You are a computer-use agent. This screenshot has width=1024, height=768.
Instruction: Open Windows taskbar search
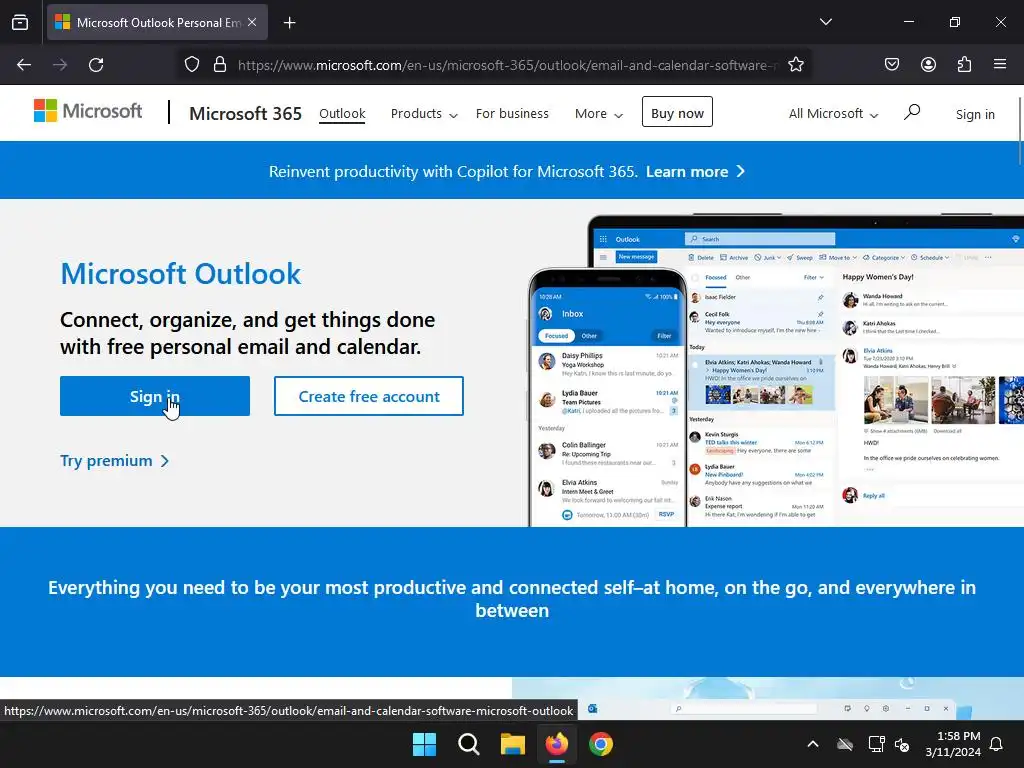[469, 744]
